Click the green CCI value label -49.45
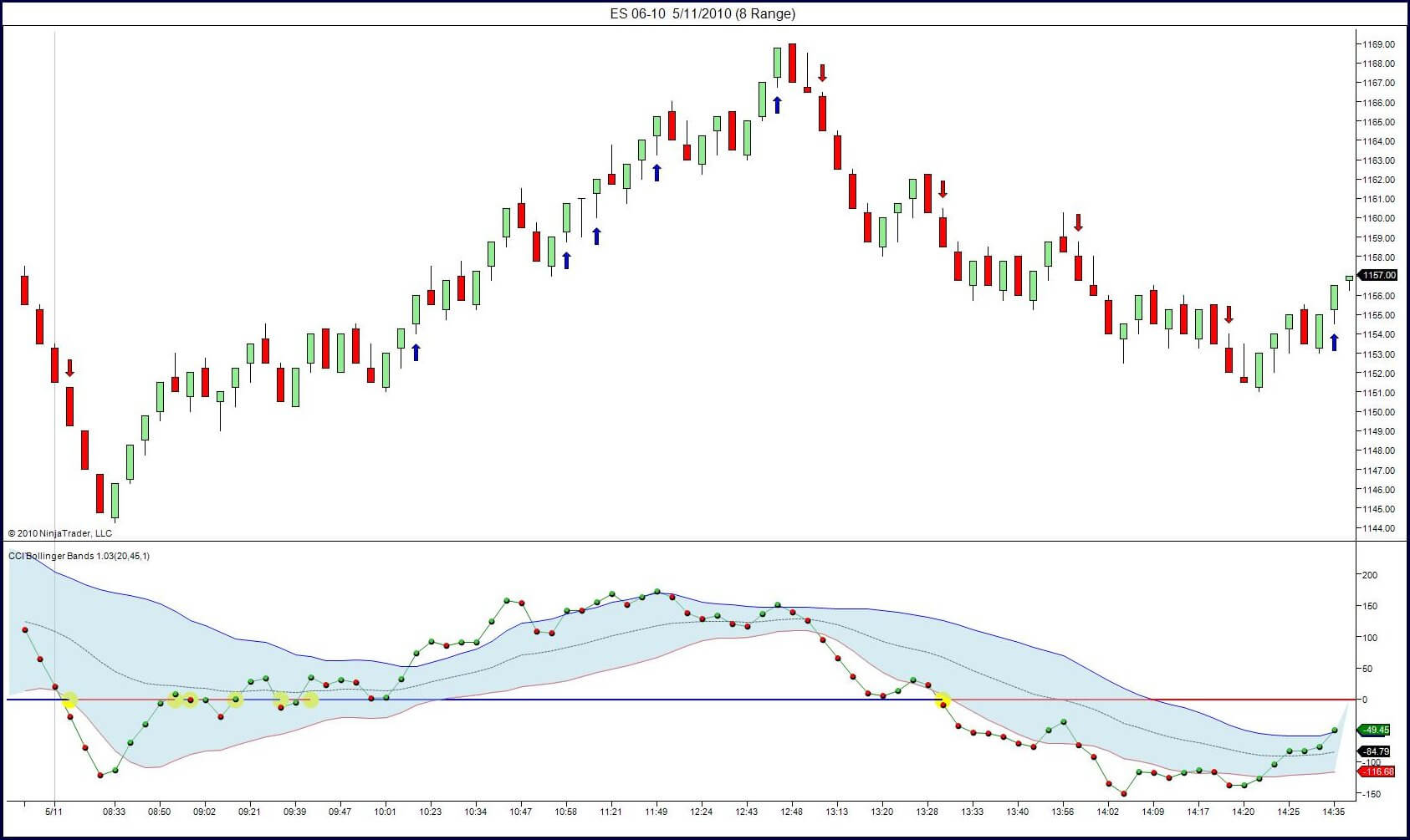 click(x=1376, y=730)
